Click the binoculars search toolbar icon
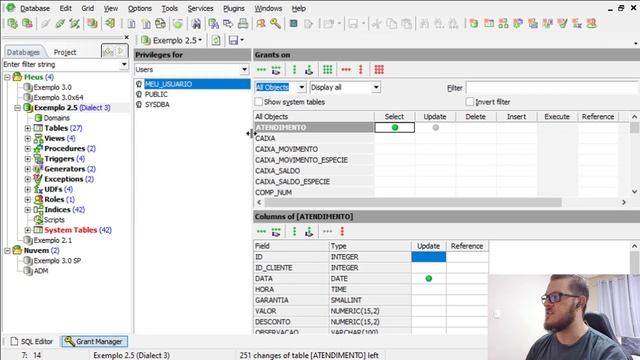 [196, 23]
